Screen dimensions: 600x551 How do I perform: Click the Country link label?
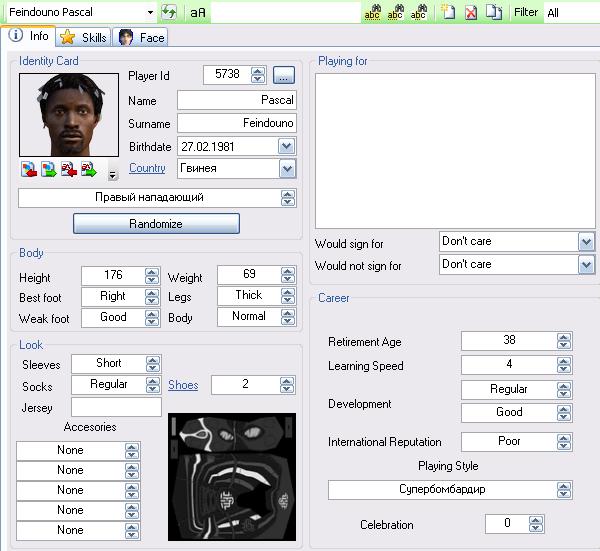point(147,168)
